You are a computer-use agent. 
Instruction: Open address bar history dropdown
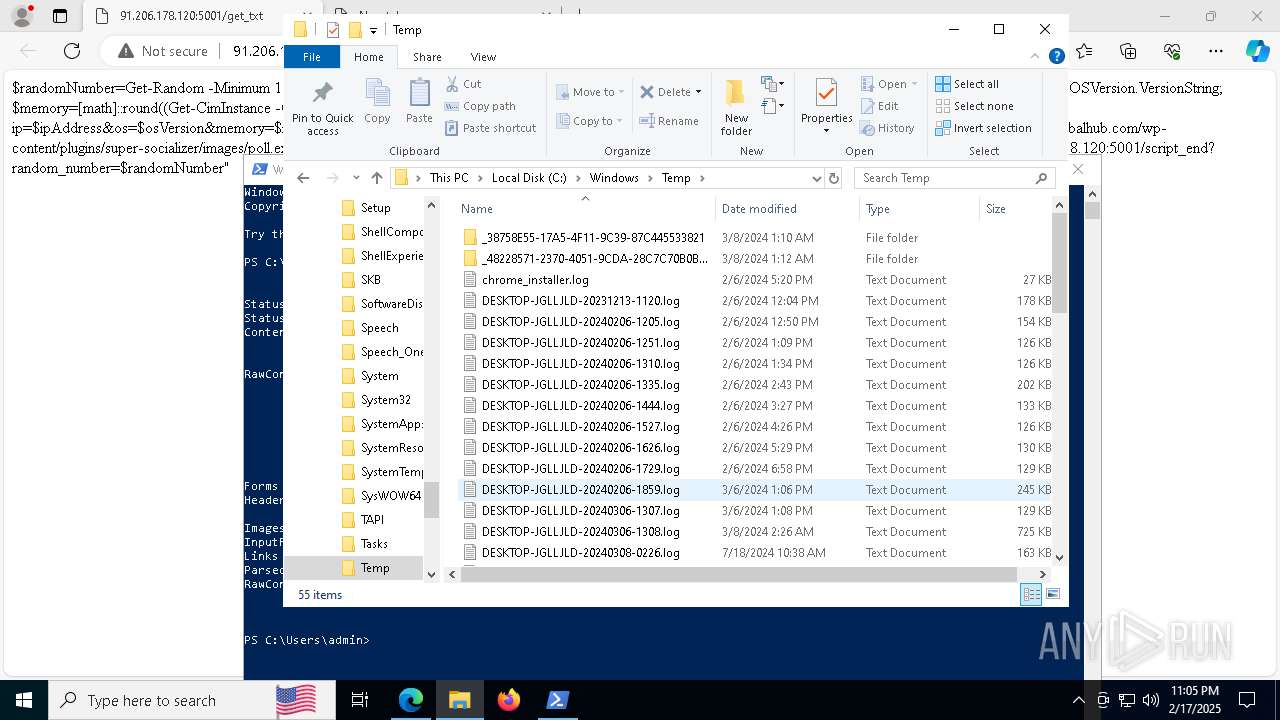(x=816, y=178)
